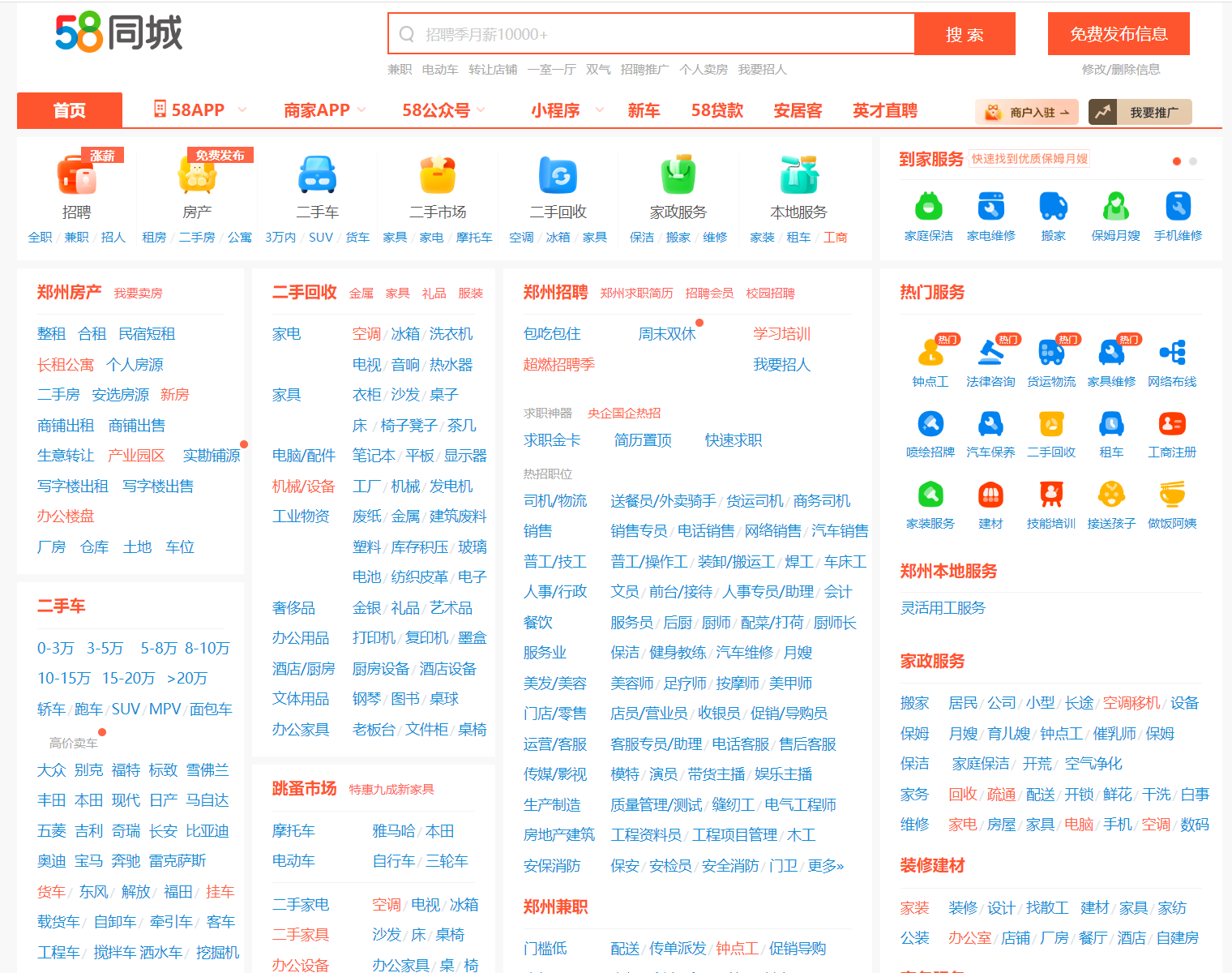The height and width of the screenshot is (973, 1232).
Task: Open the 租车 hot service icon
Action: point(1111,424)
